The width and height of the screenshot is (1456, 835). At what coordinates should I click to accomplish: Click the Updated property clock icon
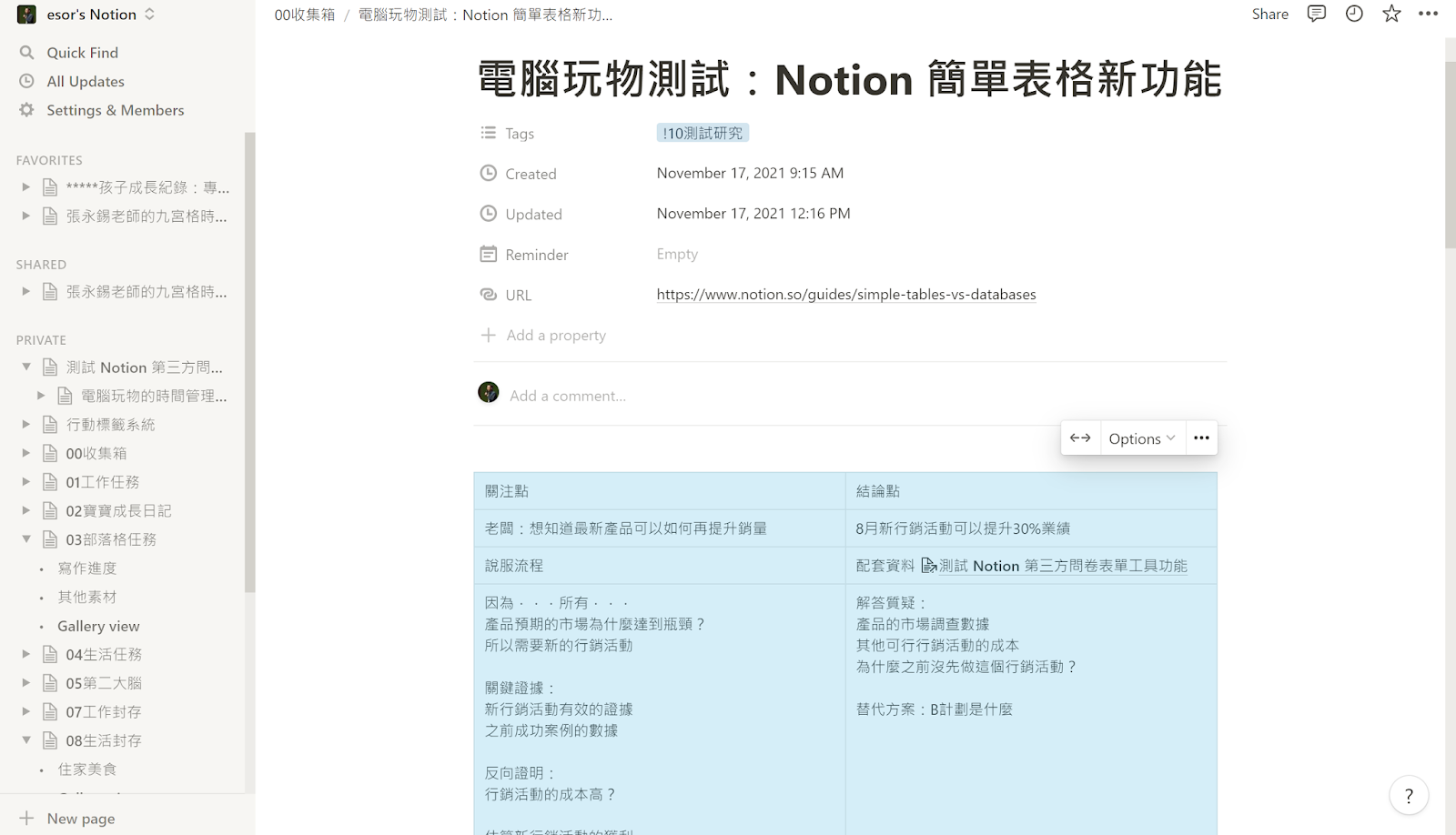pyautogui.click(x=489, y=214)
